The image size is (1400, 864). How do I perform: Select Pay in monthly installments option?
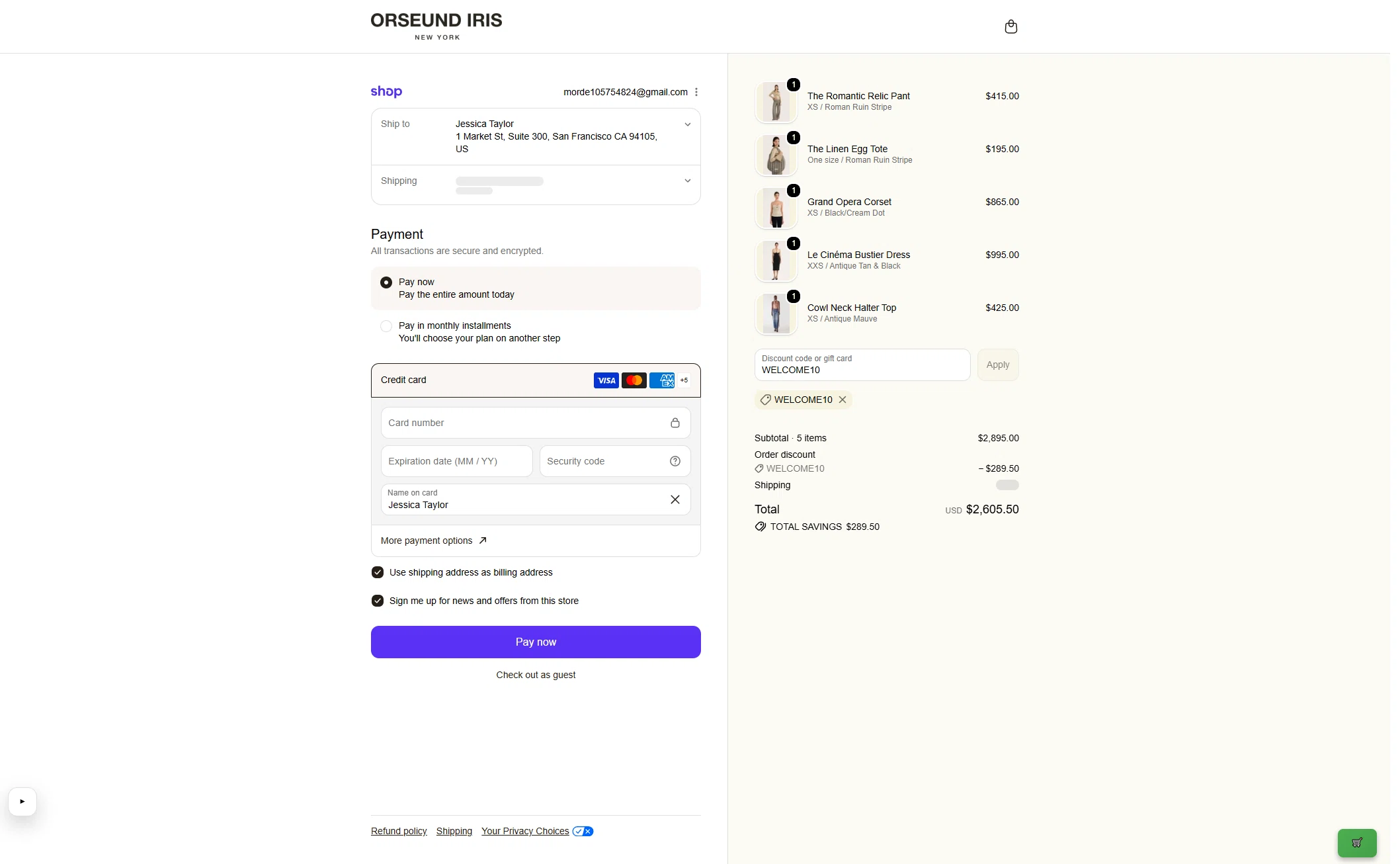(386, 326)
